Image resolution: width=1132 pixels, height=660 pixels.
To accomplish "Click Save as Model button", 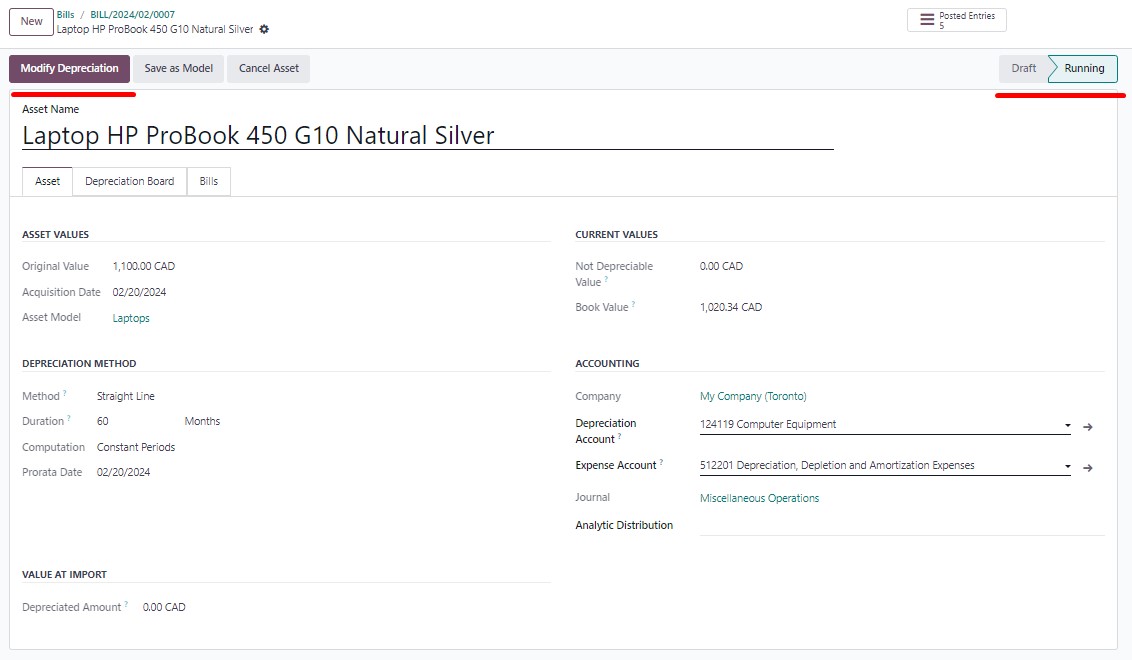I will click(178, 69).
